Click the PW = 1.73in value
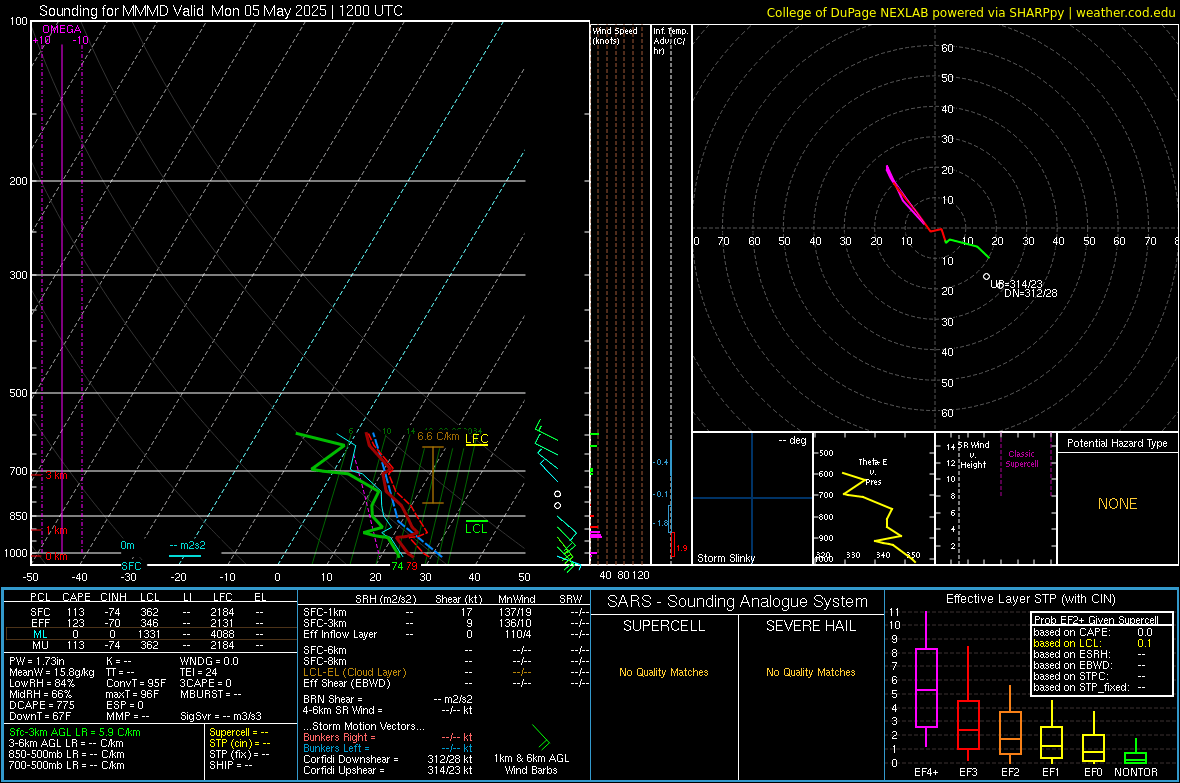 [37, 661]
